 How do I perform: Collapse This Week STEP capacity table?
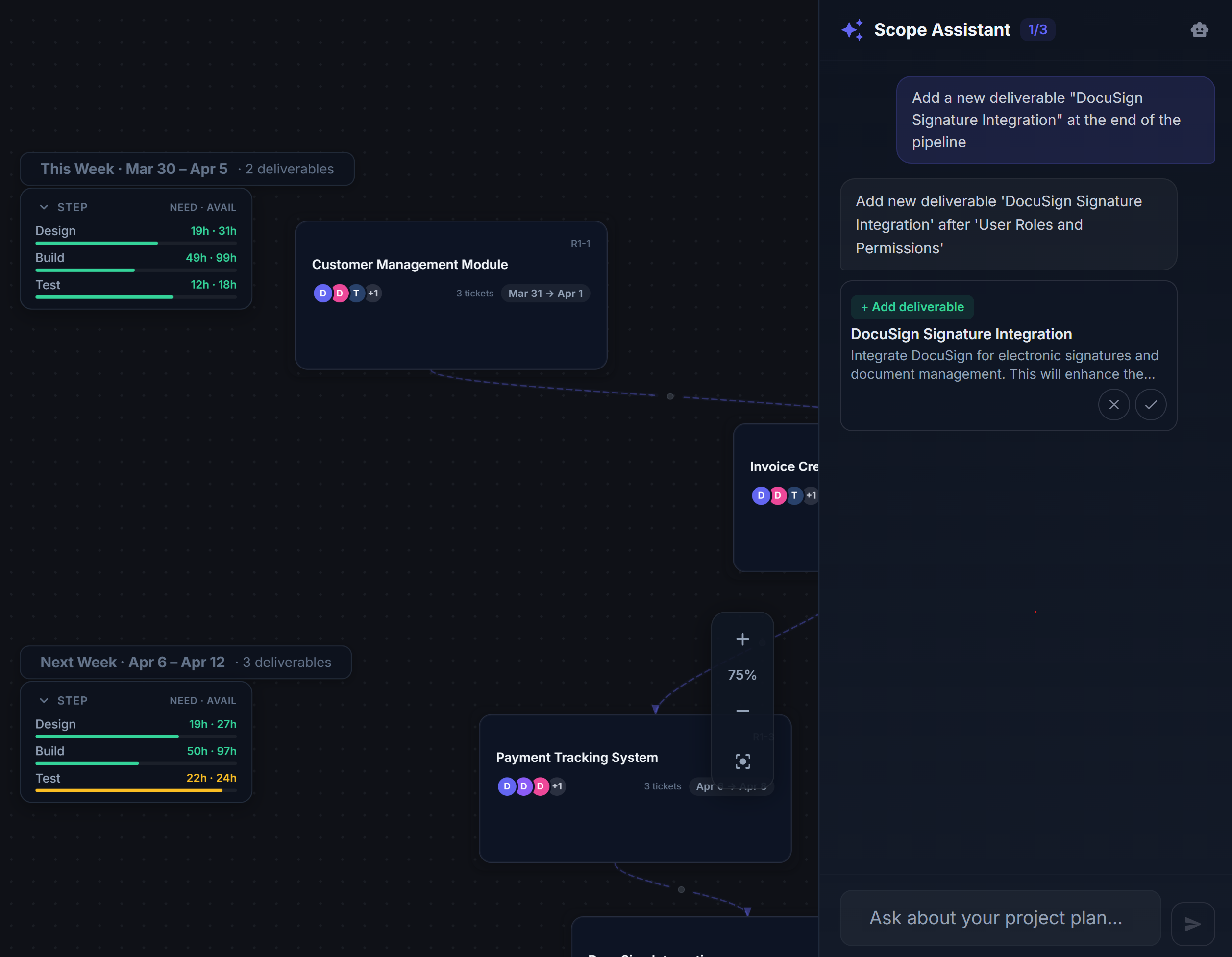pyautogui.click(x=44, y=207)
